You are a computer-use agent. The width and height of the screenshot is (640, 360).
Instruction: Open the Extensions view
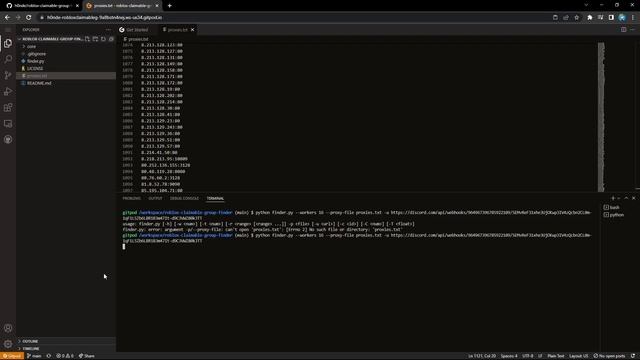tap(8, 107)
